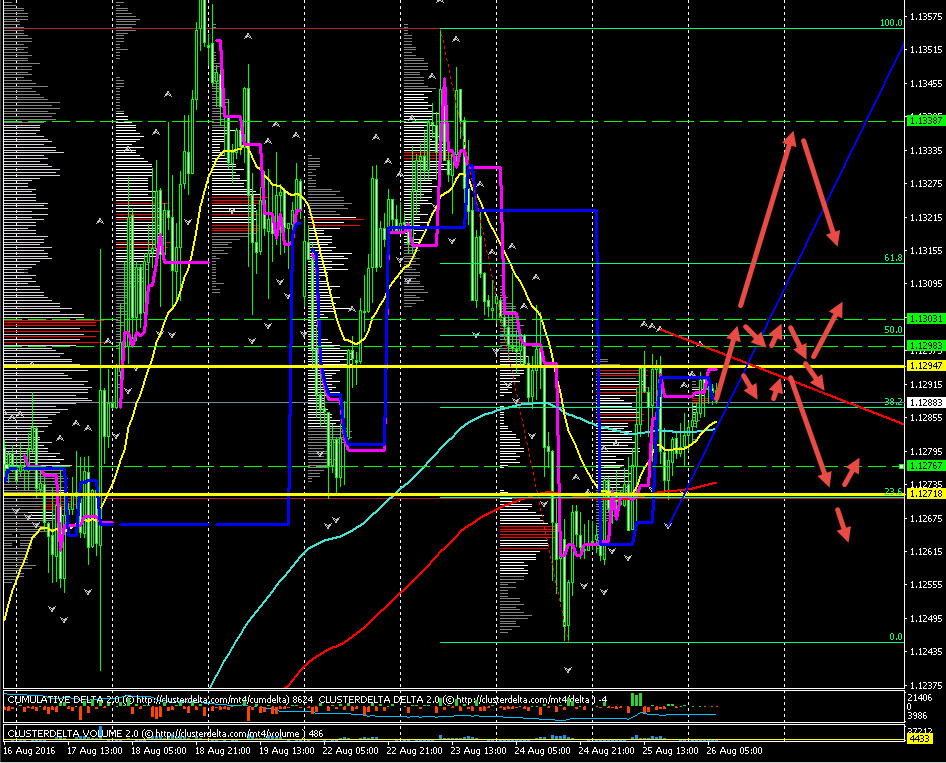The width and height of the screenshot is (946, 763).
Task: Select the green 1.12983 level price tag
Action: pyautogui.click(x=925, y=346)
